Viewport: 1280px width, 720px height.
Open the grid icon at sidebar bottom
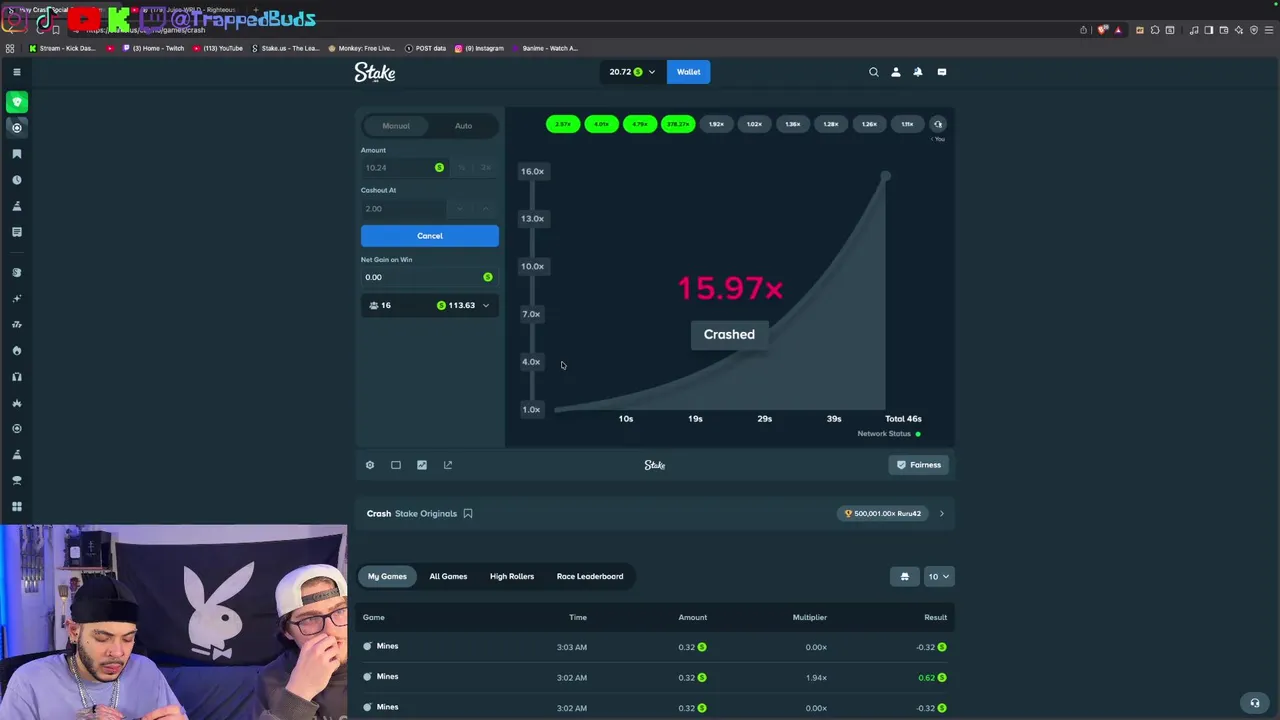tap(17, 507)
